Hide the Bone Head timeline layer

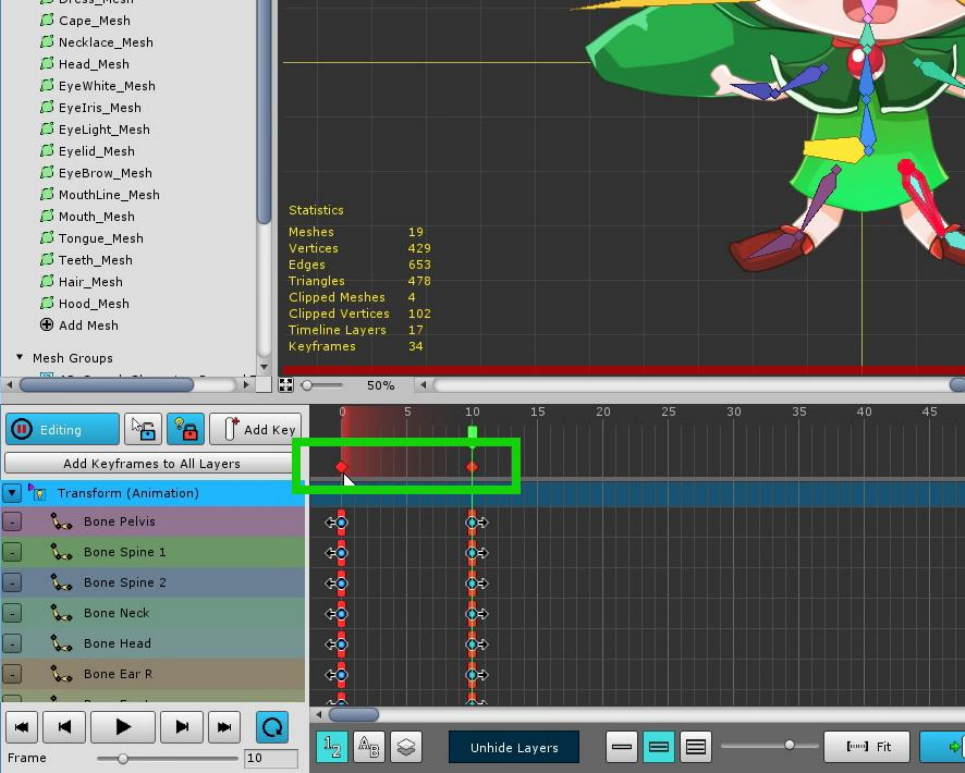tap(12, 644)
